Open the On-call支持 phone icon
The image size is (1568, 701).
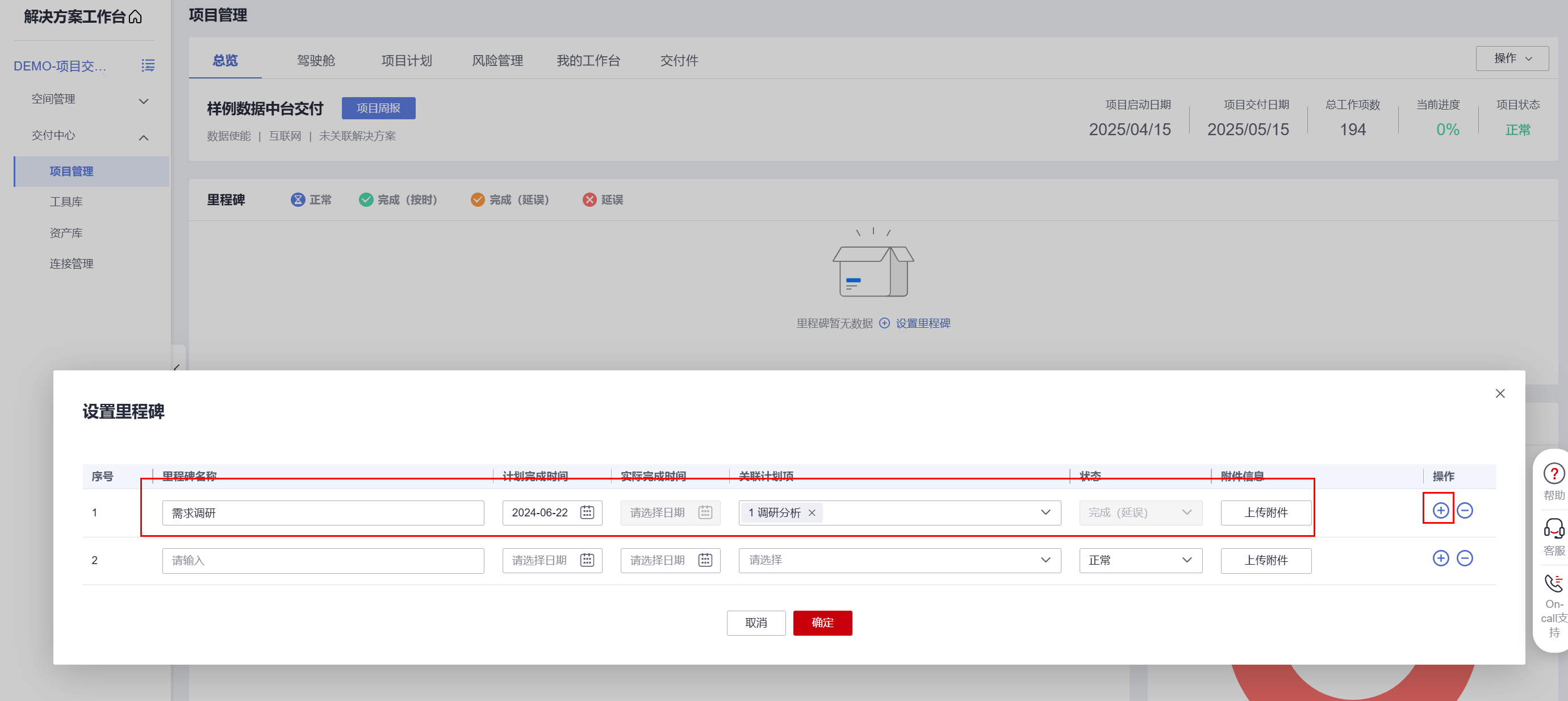[1553, 583]
